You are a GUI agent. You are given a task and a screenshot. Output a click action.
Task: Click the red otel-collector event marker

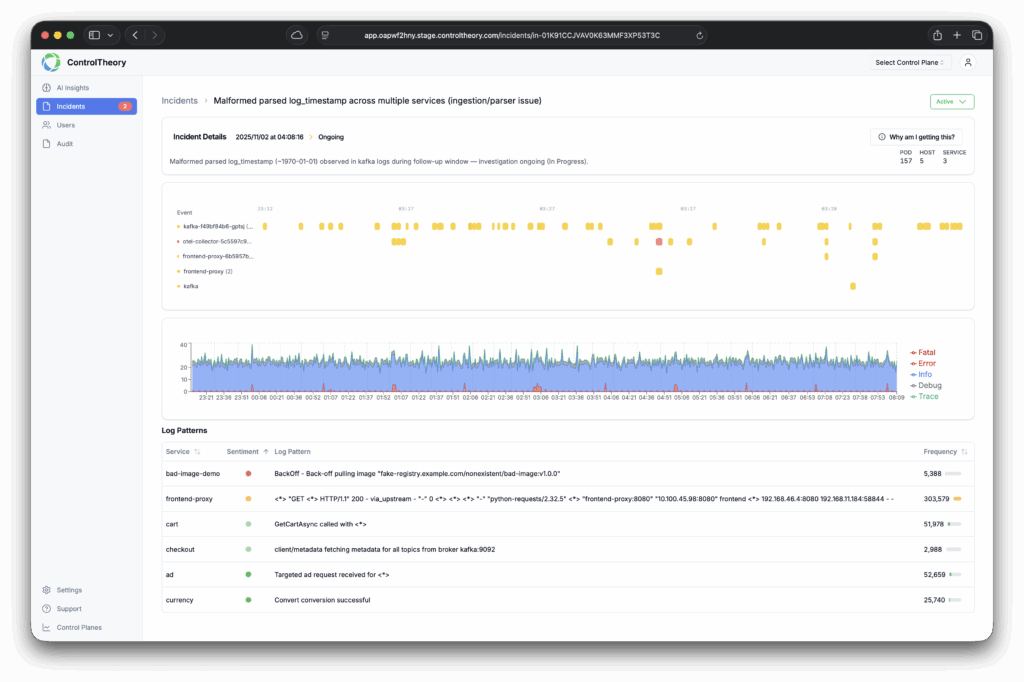[x=658, y=242]
